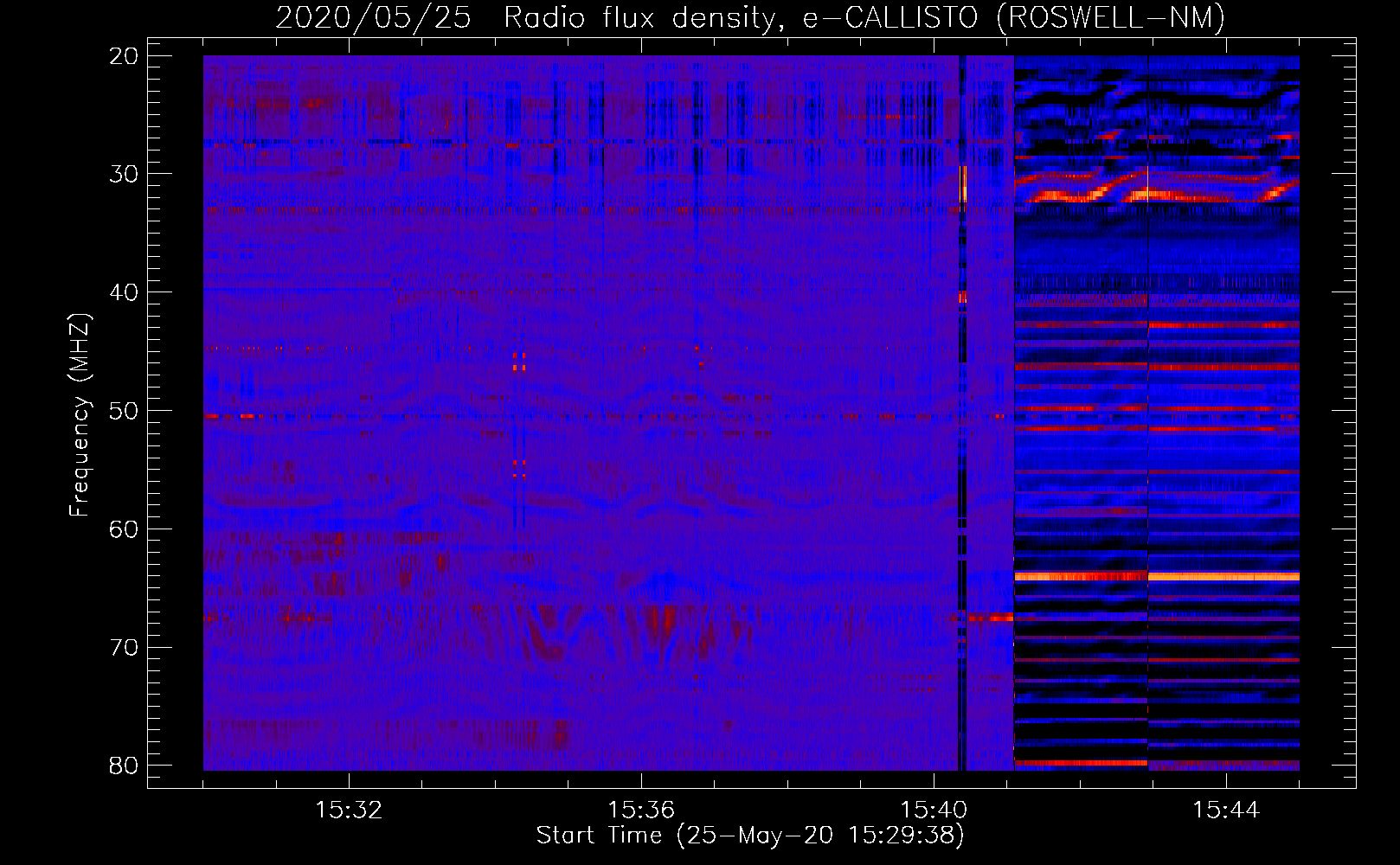Click the yellow vertical burst near 15:40 at 30 MHz

(964, 184)
